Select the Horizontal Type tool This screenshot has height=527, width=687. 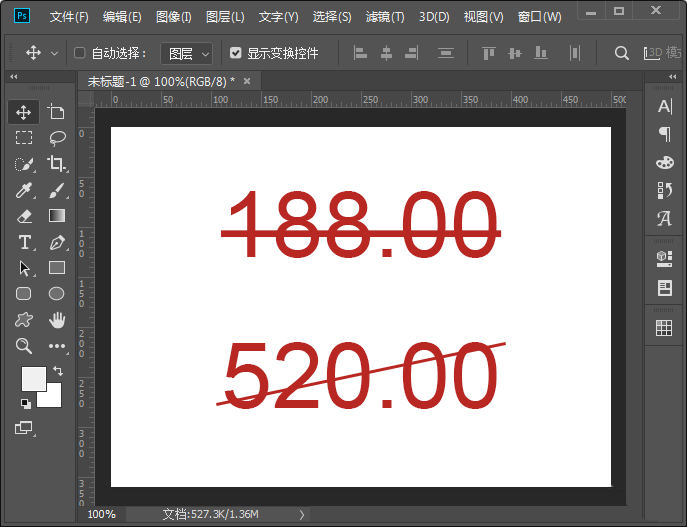click(24, 242)
